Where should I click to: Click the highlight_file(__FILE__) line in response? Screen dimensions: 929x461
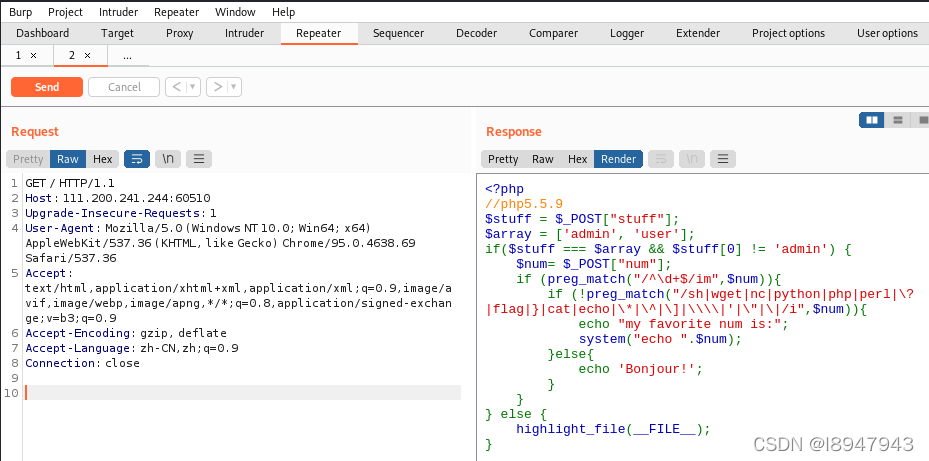point(613,429)
